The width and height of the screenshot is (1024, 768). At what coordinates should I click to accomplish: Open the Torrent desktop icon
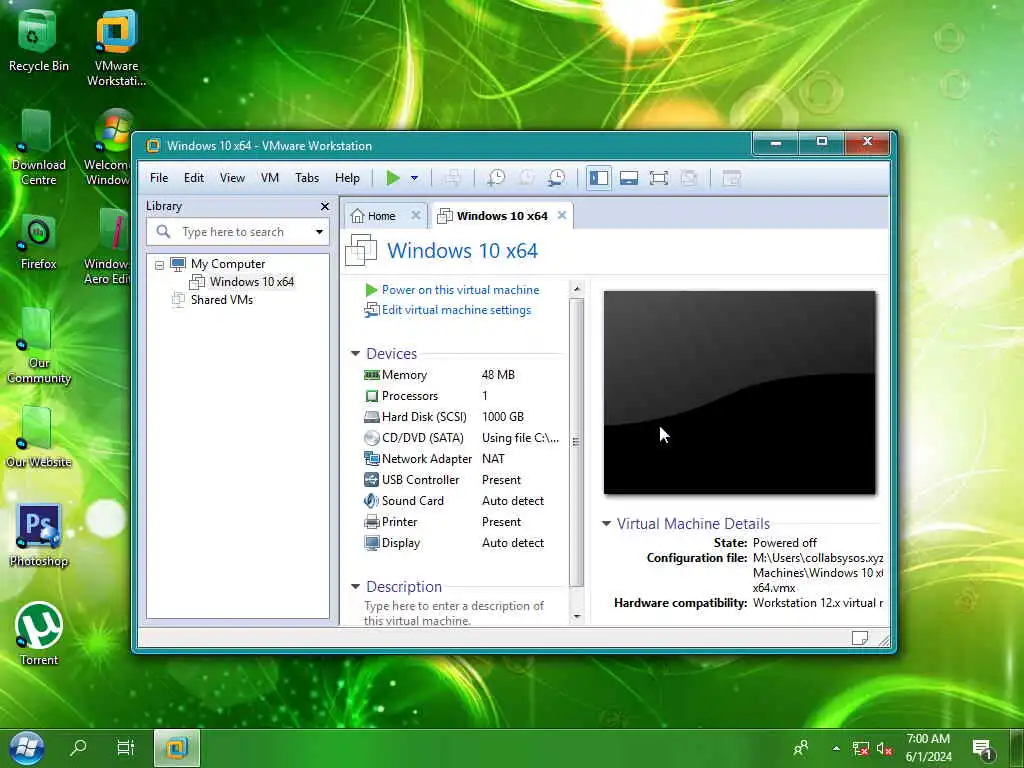(x=39, y=633)
